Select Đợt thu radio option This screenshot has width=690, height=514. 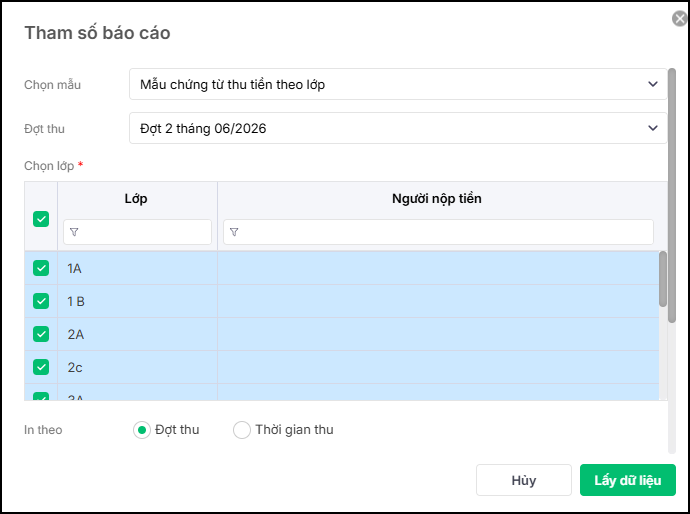click(142, 430)
